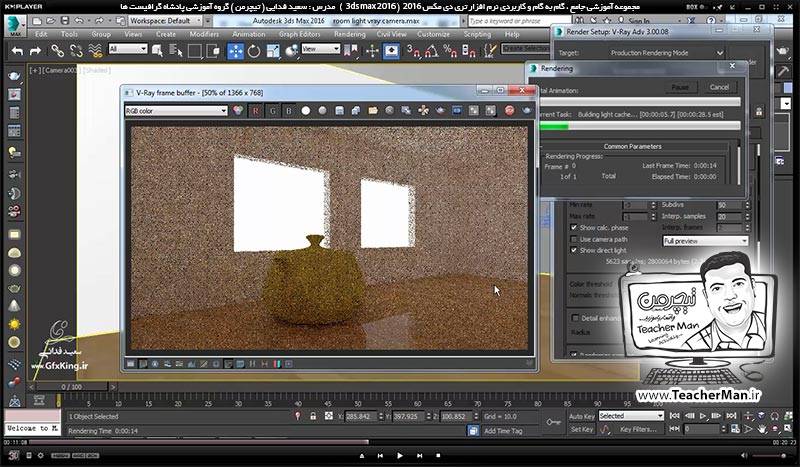Image resolution: width=800 pixels, height=467 pixels.
Task: Open Create Selection Set dropdown
Action: (527, 49)
